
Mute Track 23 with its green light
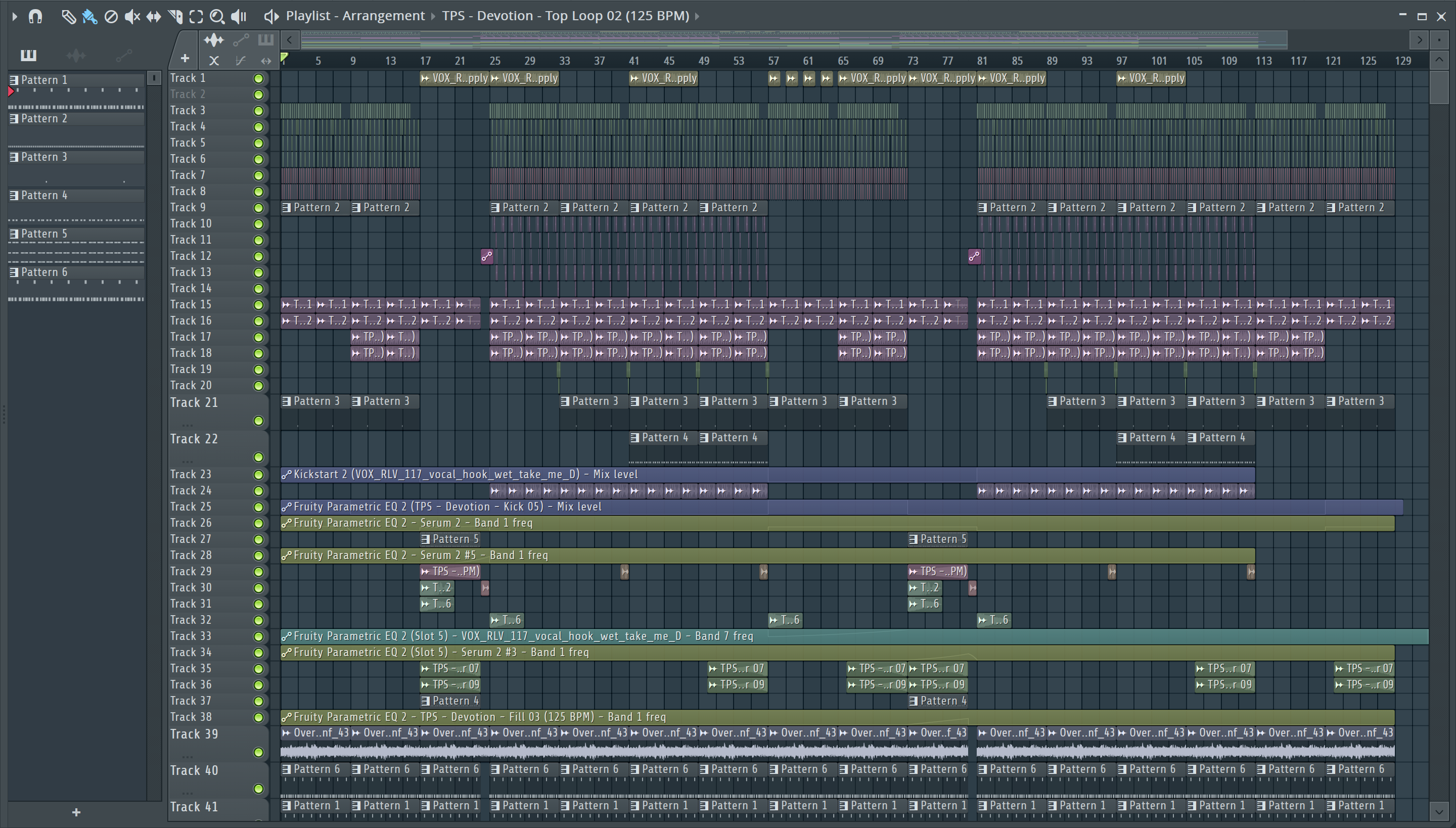(258, 475)
